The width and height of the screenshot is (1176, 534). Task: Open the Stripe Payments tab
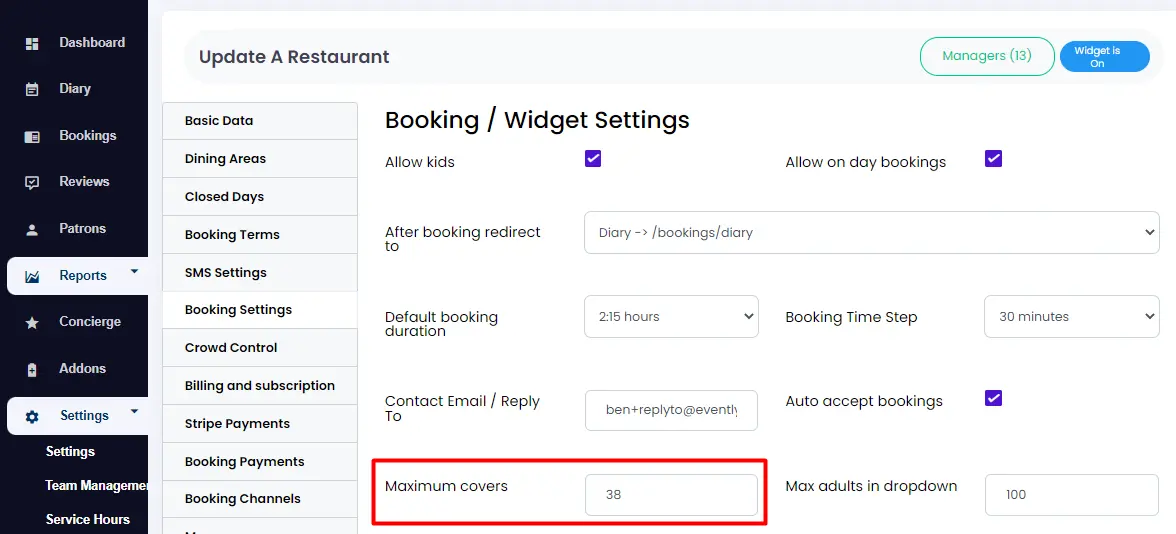[x=260, y=424]
